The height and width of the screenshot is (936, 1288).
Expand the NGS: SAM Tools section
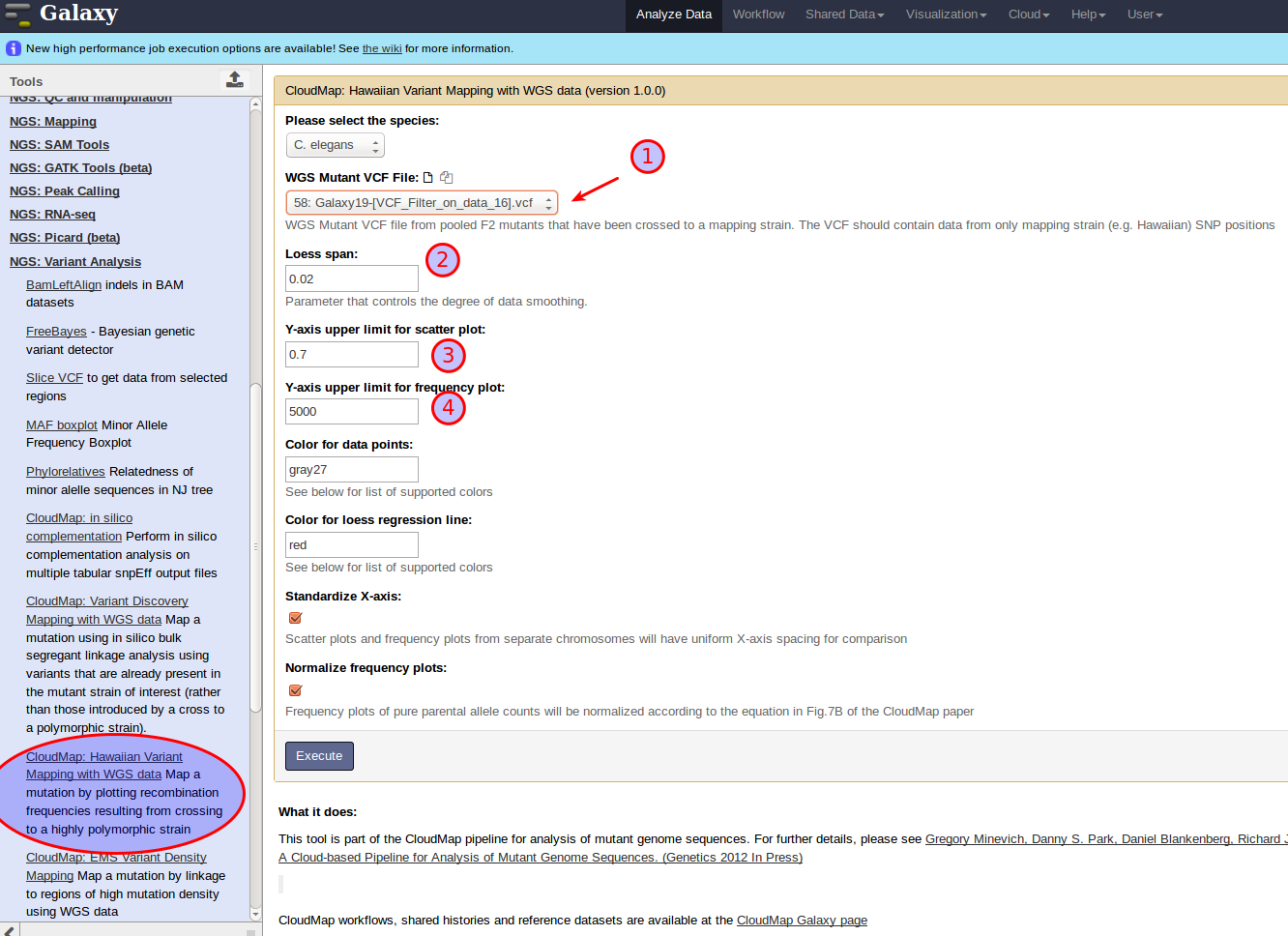[59, 145]
